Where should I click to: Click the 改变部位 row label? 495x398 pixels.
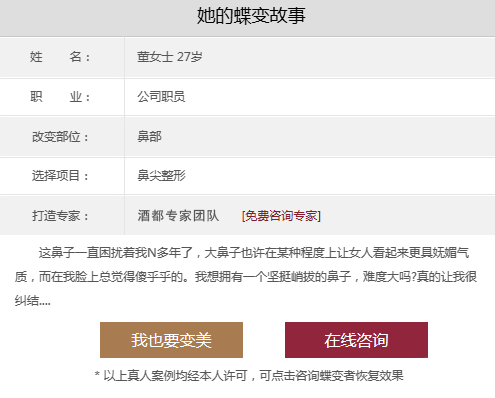(x=60, y=137)
